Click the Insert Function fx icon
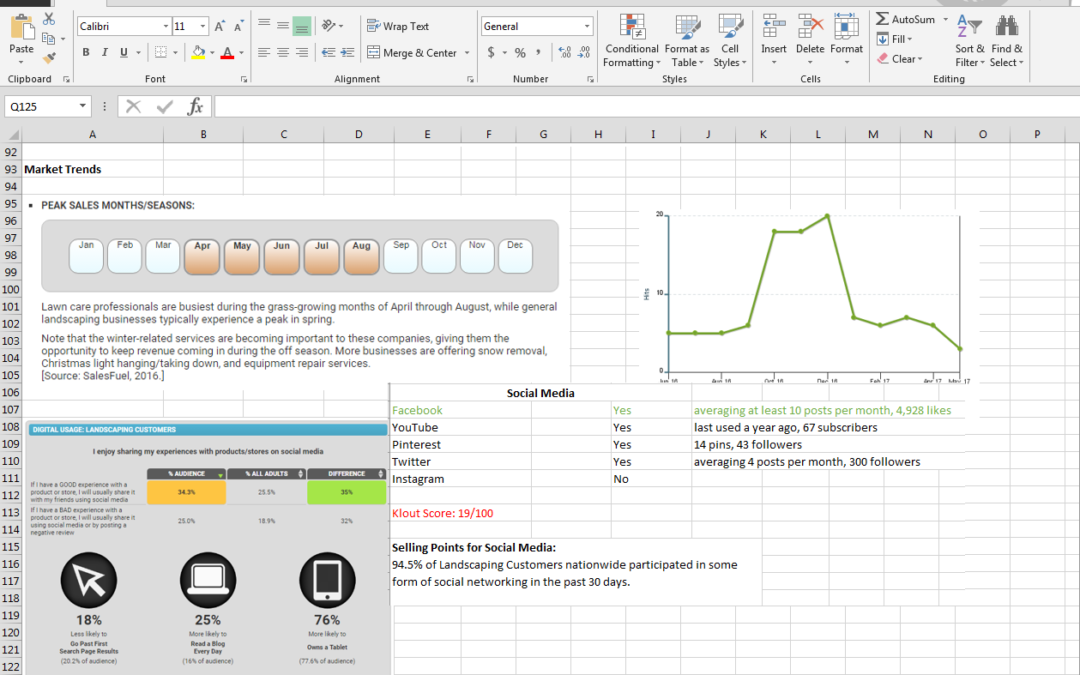Screen dimensions: 1080x675 click(195, 106)
